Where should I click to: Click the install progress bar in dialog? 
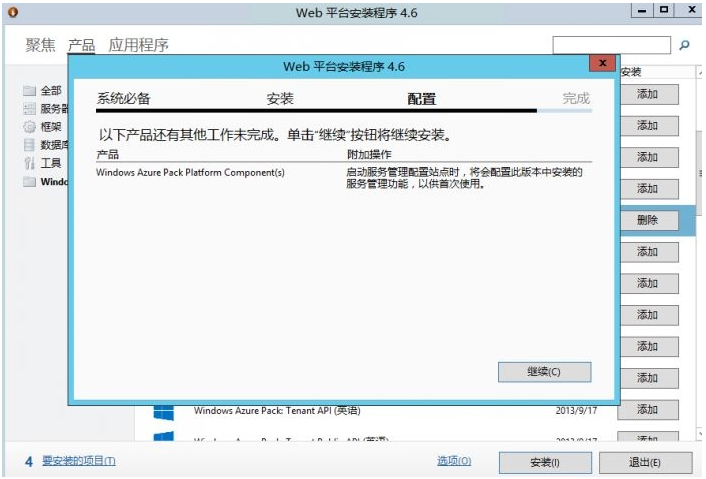click(x=344, y=110)
